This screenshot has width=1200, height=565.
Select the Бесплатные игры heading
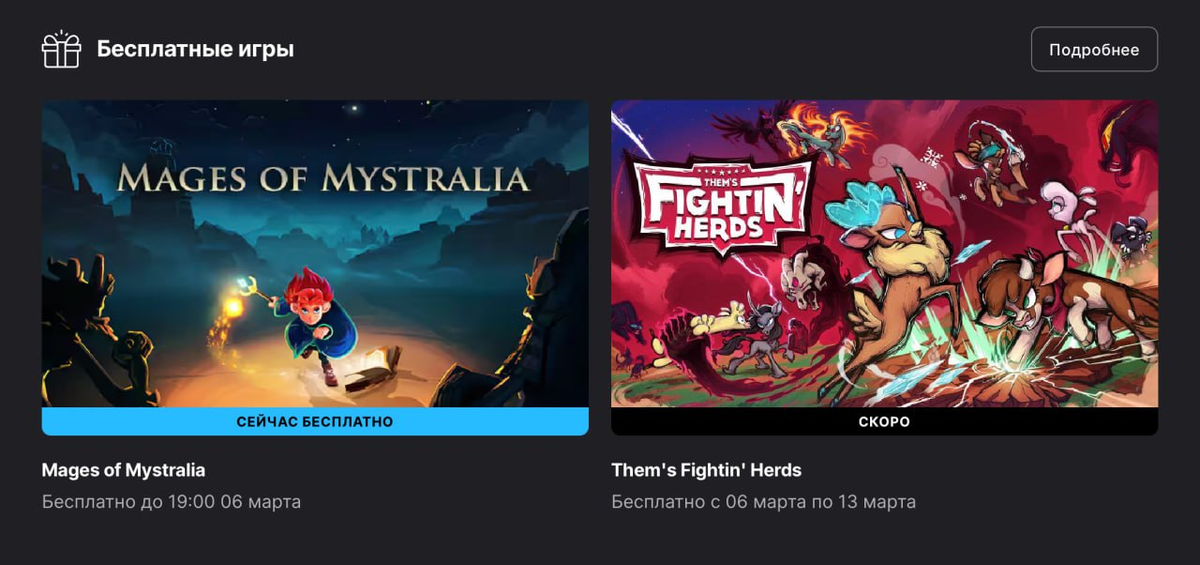click(x=195, y=49)
